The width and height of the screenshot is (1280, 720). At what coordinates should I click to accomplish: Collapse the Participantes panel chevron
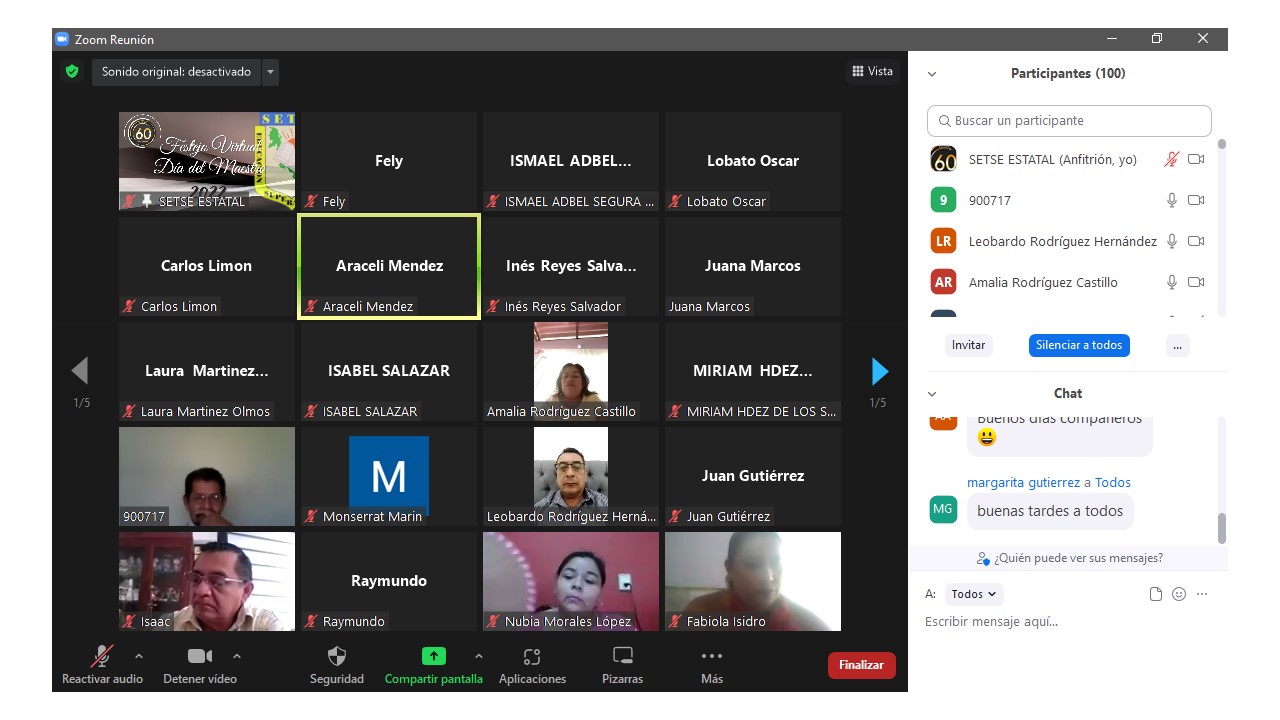(x=932, y=74)
